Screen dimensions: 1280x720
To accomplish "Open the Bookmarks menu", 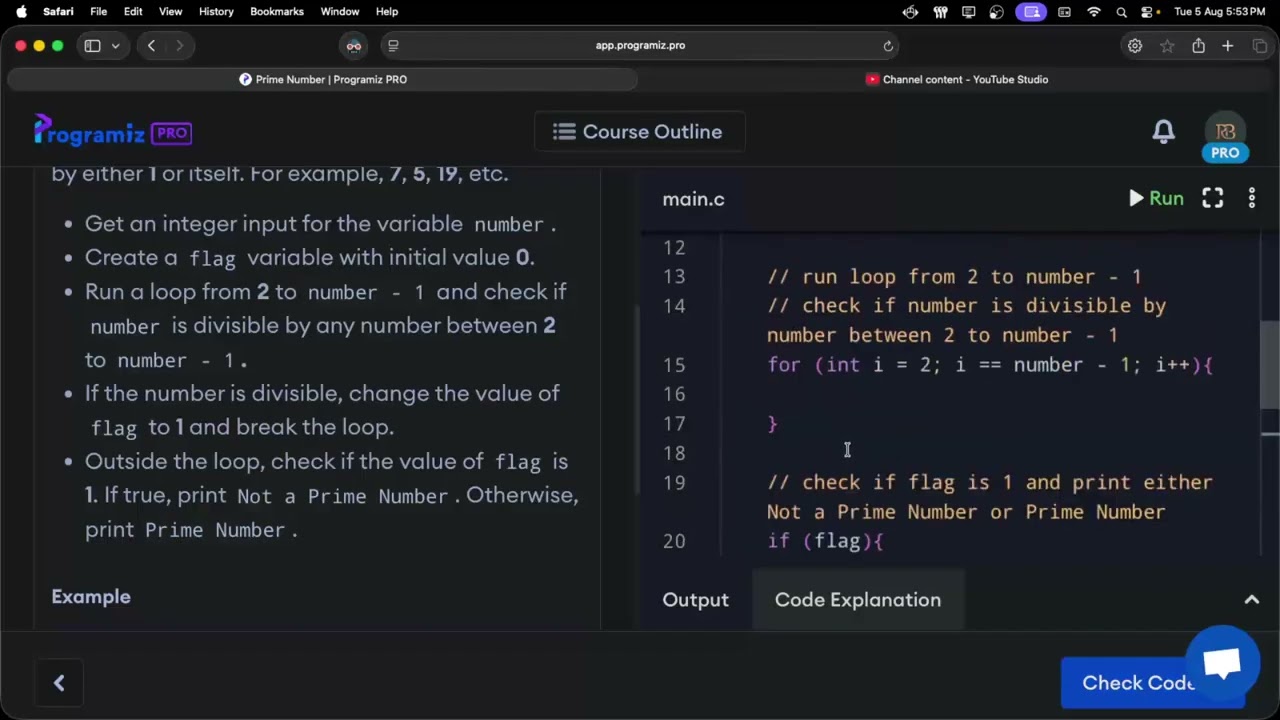I will click(x=277, y=12).
